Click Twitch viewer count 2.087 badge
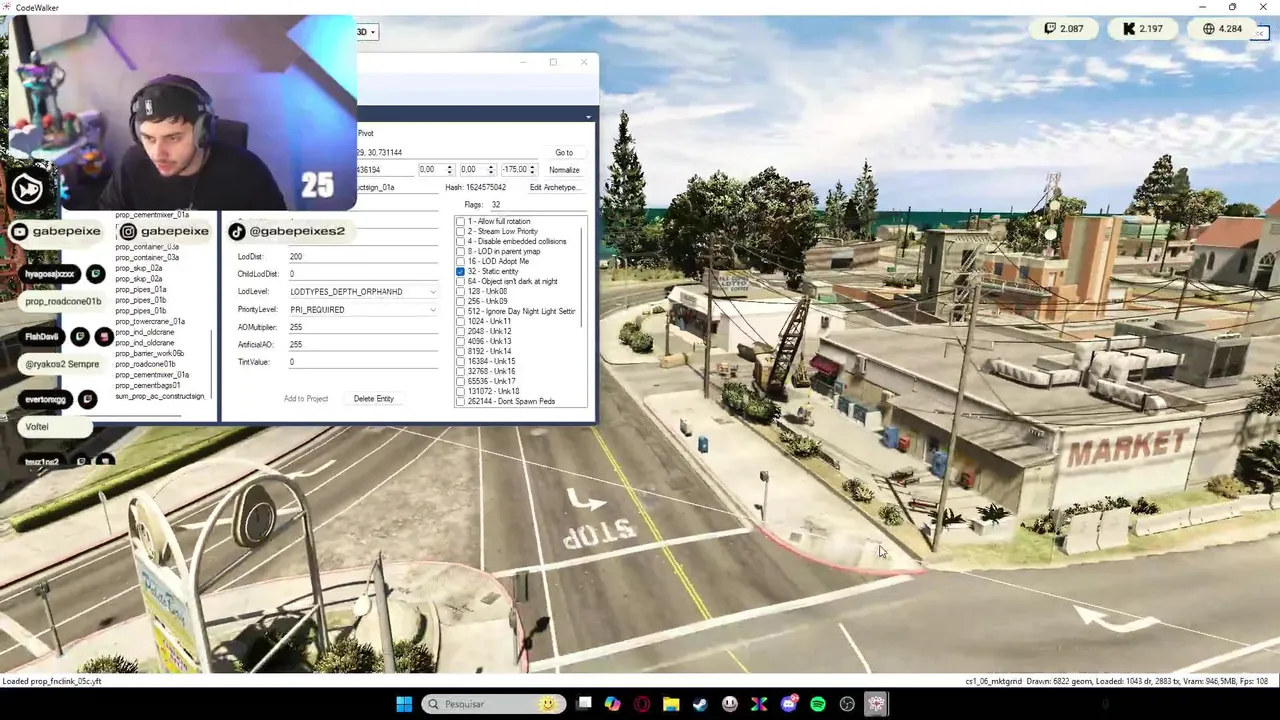 [1064, 28]
